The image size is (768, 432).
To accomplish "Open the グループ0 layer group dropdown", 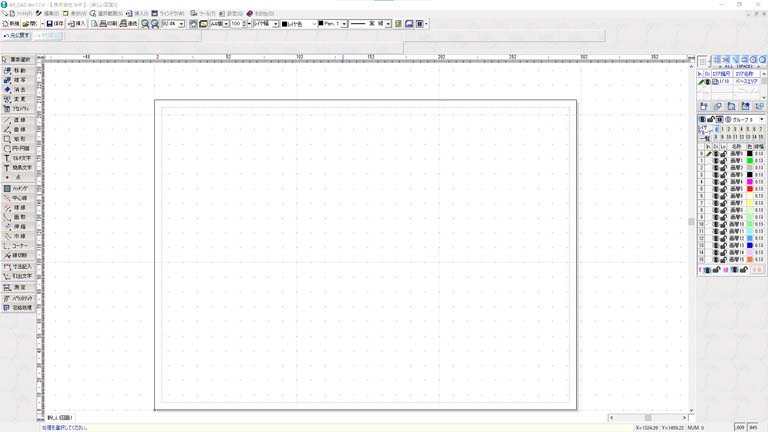I will (x=762, y=120).
